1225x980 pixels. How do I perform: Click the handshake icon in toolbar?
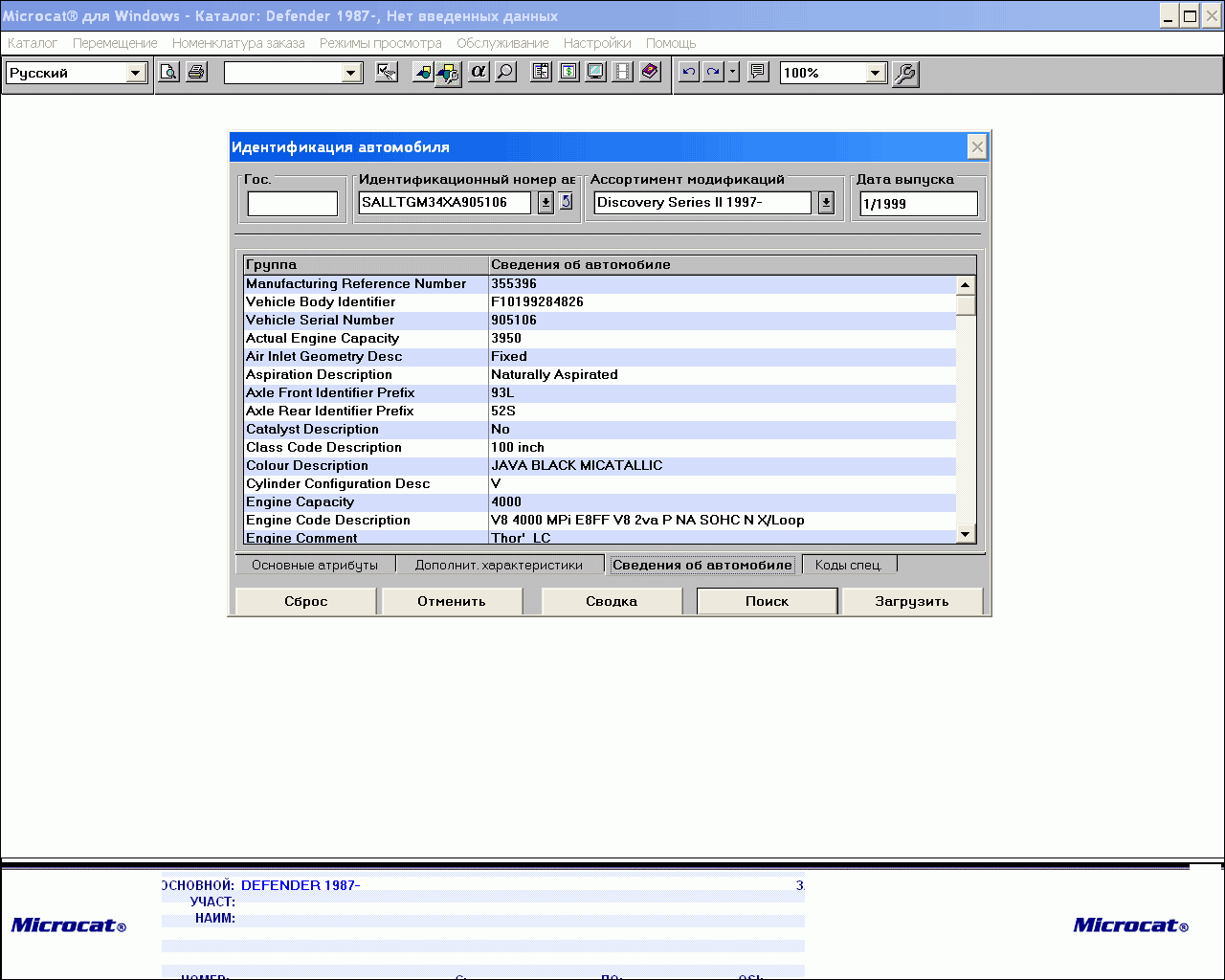pyautogui.click(x=387, y=72)
